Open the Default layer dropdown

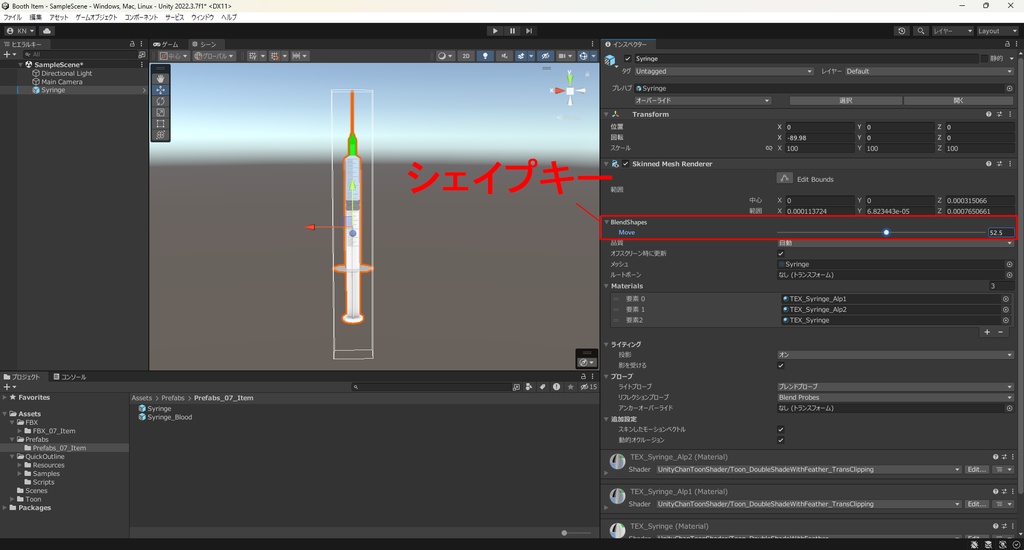click(929, 71)
